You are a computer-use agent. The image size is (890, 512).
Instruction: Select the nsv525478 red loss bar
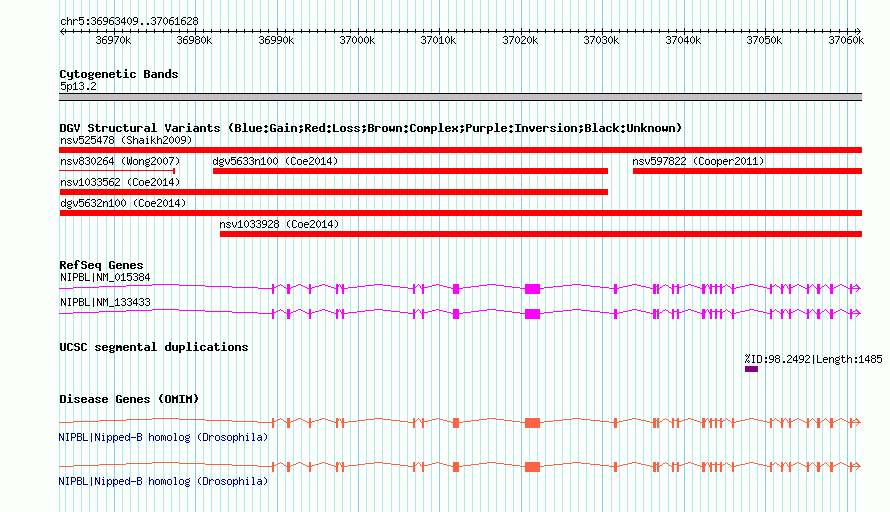[x=460, y=150]
